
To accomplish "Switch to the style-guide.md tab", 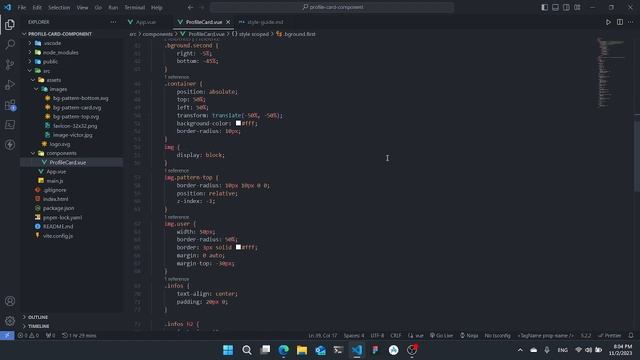I will 265,22.
